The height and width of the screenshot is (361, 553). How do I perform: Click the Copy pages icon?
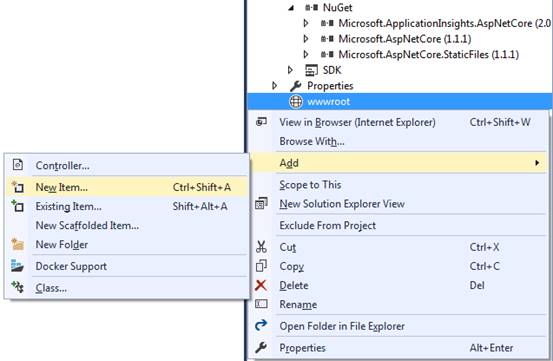[261, 266]
